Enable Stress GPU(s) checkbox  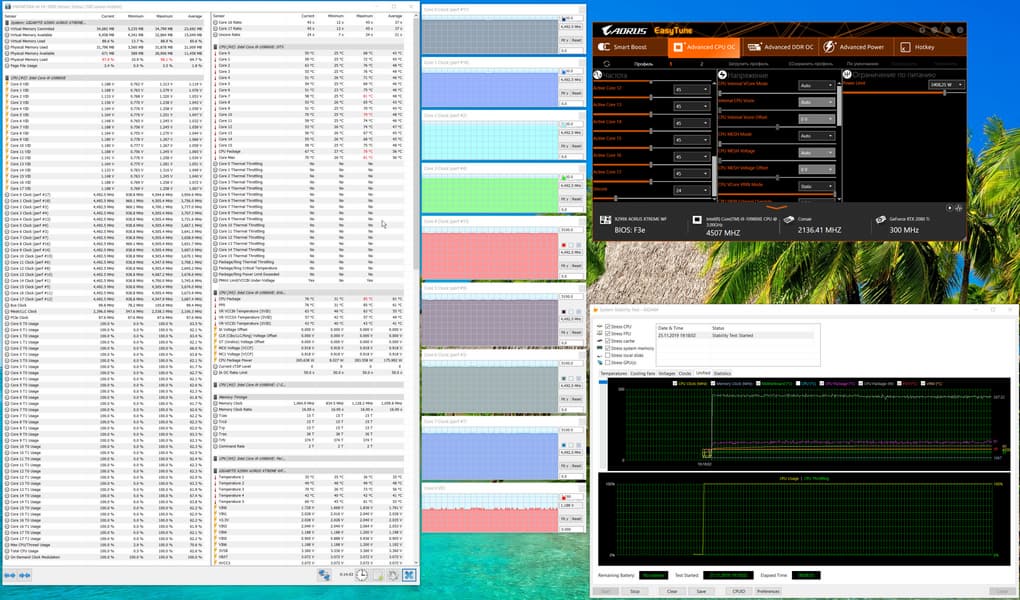tap(608, 362)
